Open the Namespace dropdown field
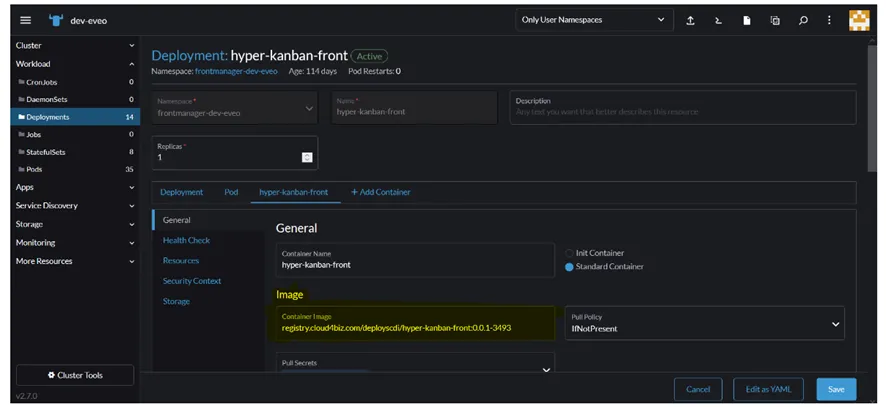 click(234, 107)
